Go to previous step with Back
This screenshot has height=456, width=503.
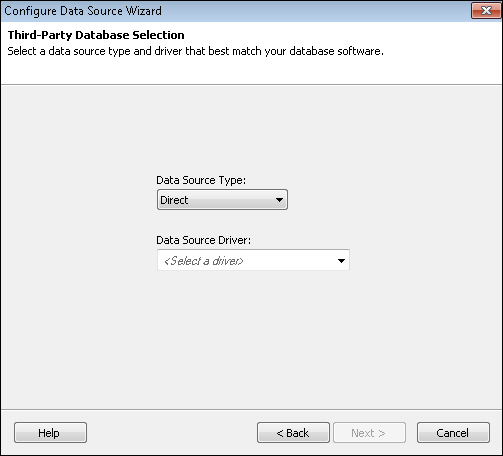293,433
